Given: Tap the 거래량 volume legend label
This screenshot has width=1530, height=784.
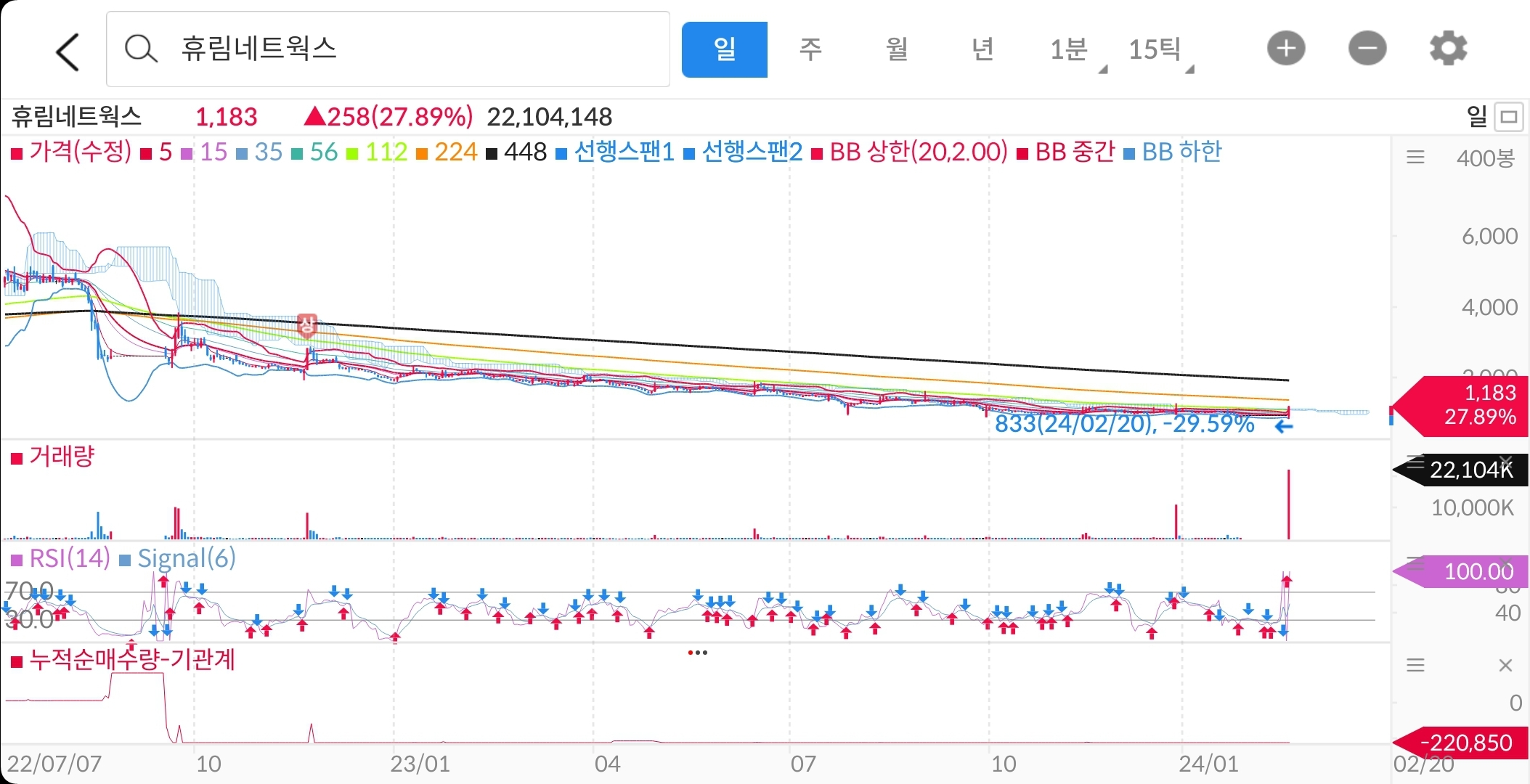Looking at the screenshot, I should pos(52,457).
